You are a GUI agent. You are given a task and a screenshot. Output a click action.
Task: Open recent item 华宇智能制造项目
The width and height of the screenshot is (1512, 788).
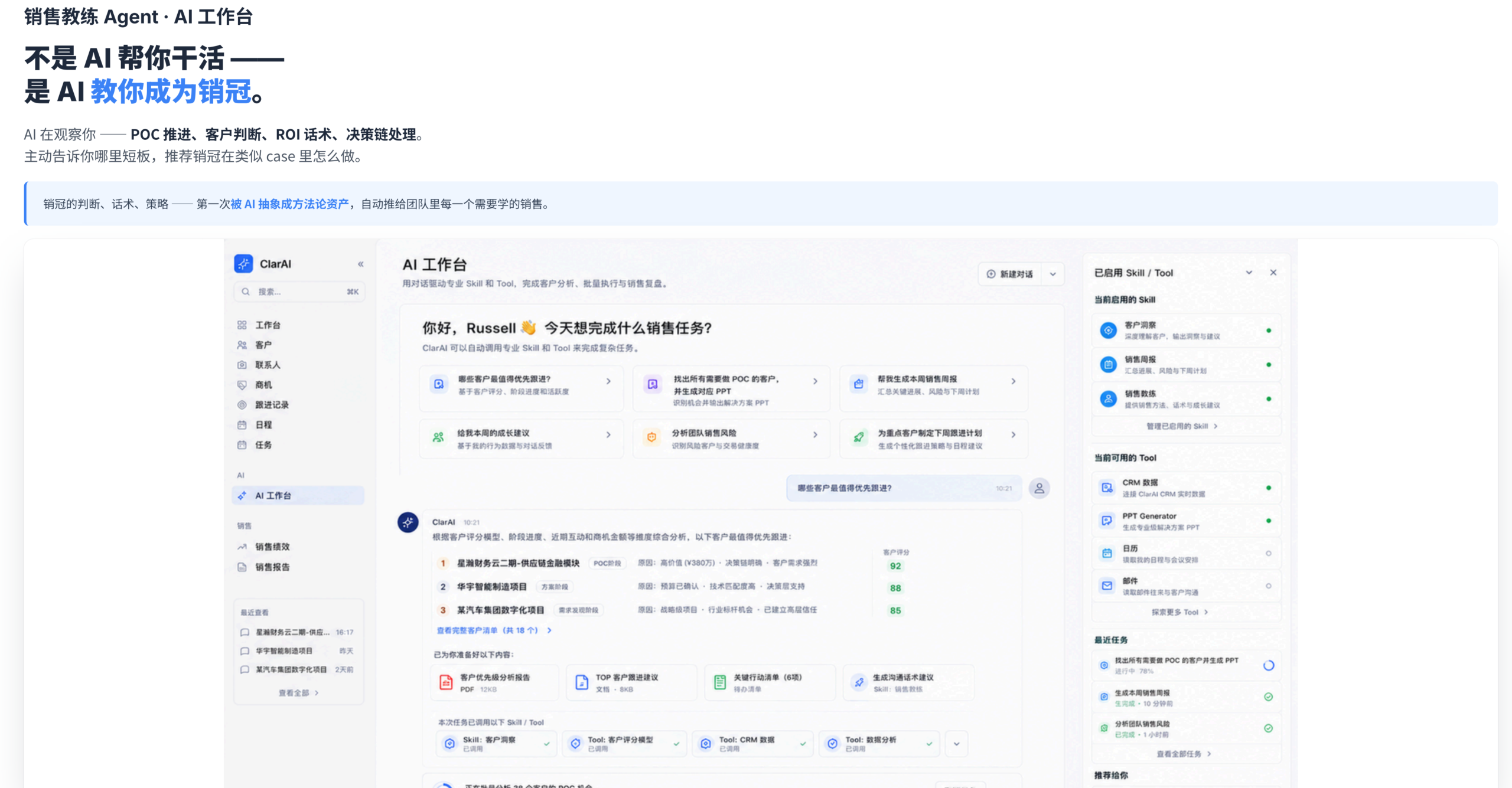298,650
